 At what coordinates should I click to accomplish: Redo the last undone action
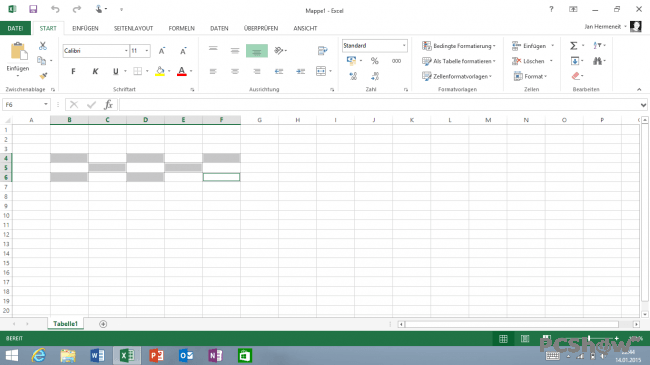(x=77, y=9)
